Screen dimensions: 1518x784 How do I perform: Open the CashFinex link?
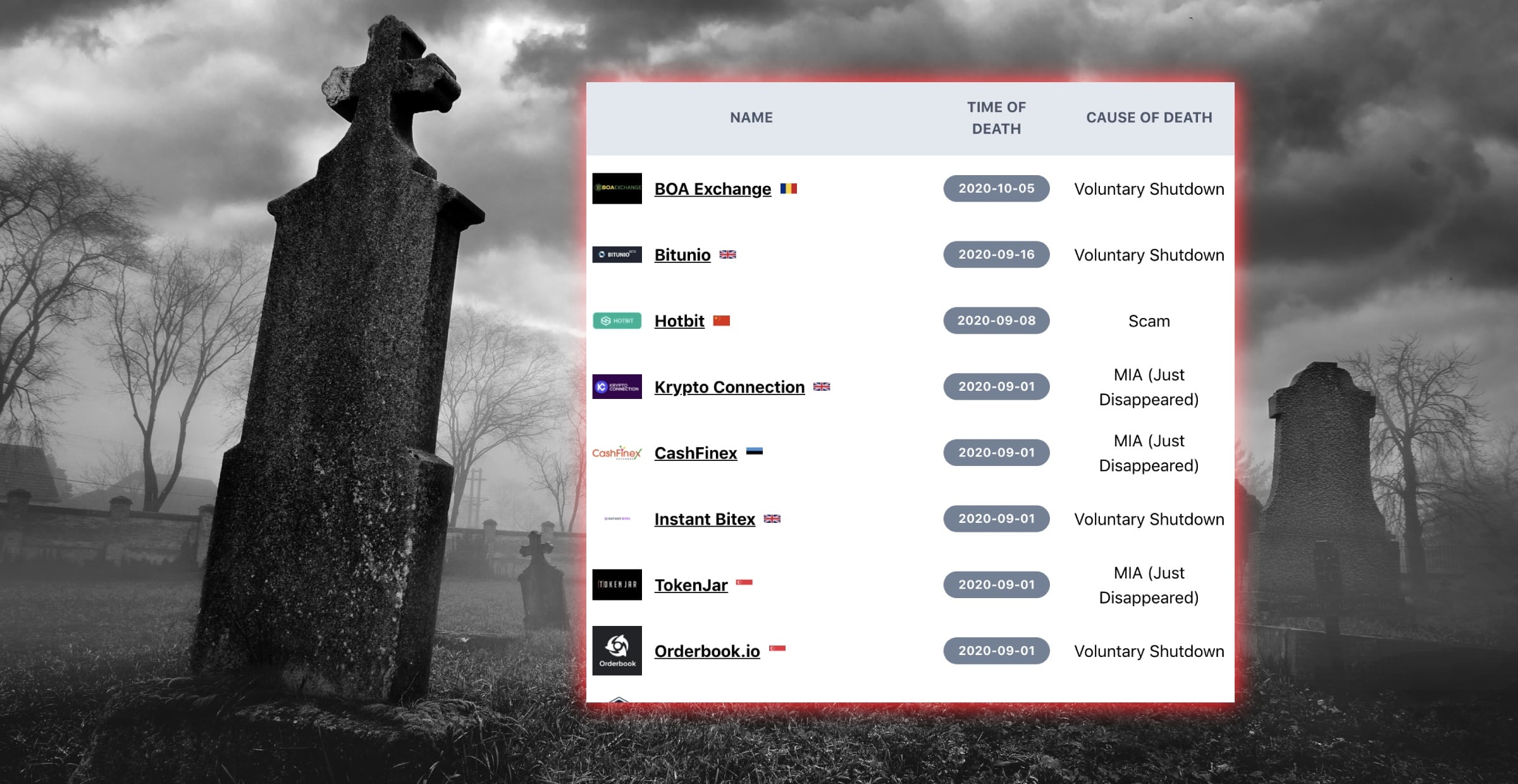coord(696,453)
